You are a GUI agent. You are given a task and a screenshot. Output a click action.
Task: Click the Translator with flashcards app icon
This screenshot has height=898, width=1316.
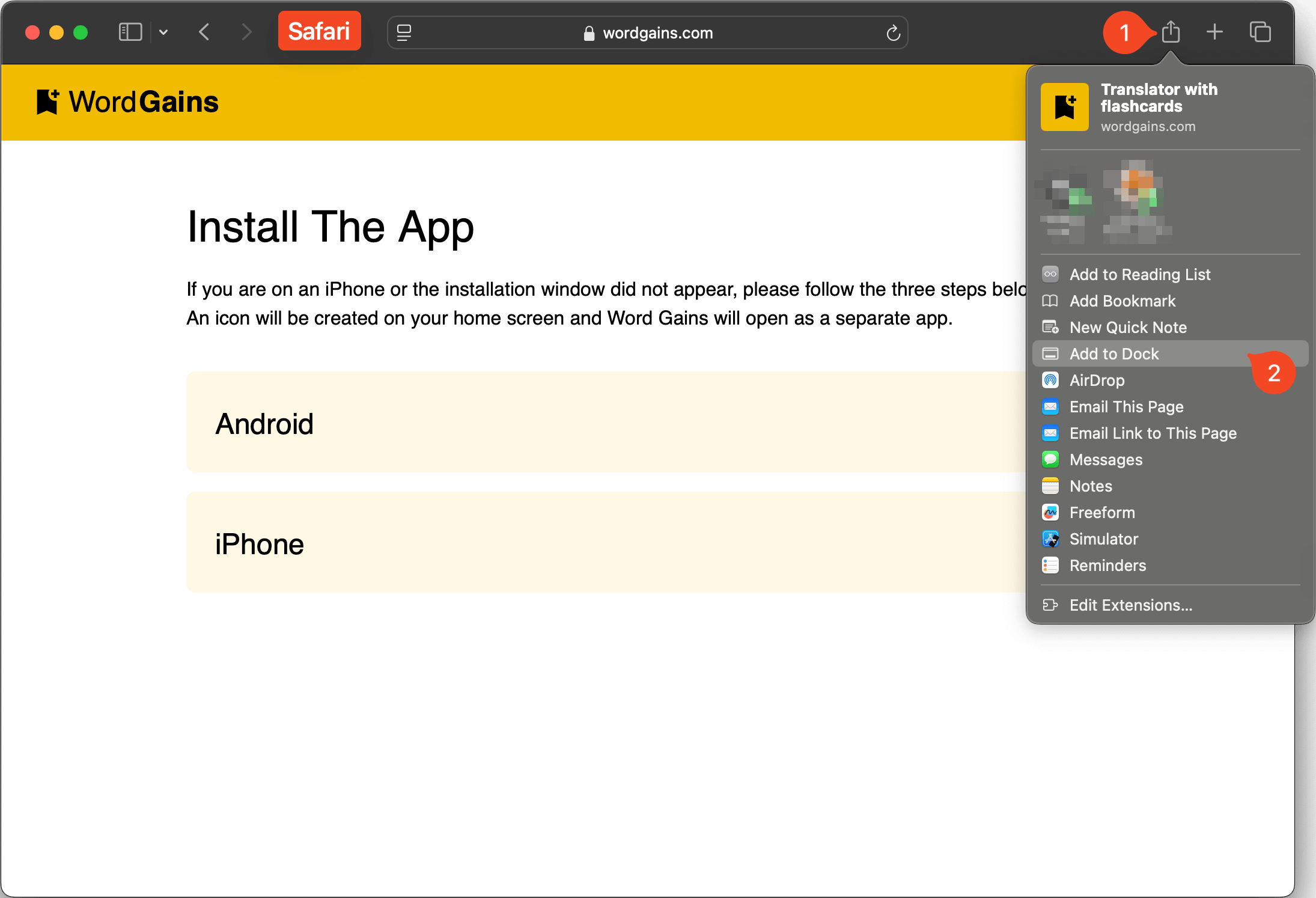tap(1064, 107)
